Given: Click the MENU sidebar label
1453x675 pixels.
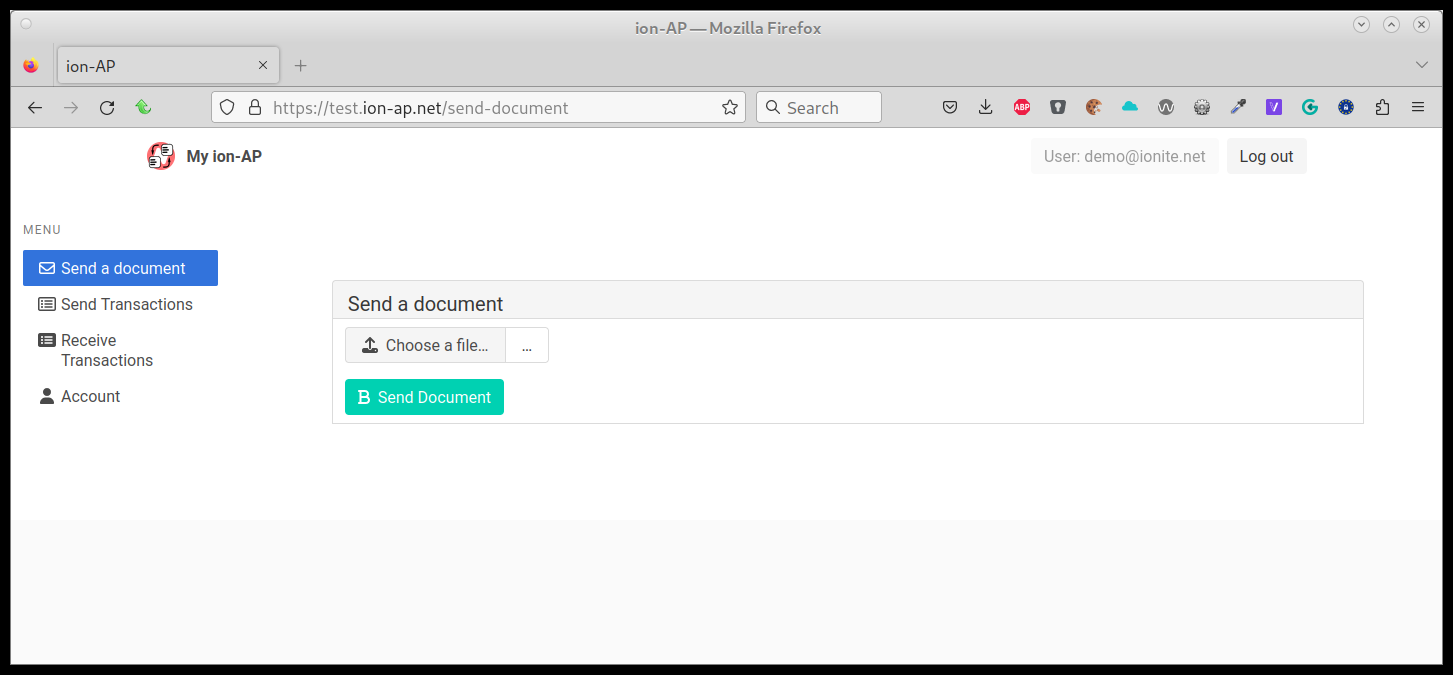Looking at the screenshot, I should point(42,230).
